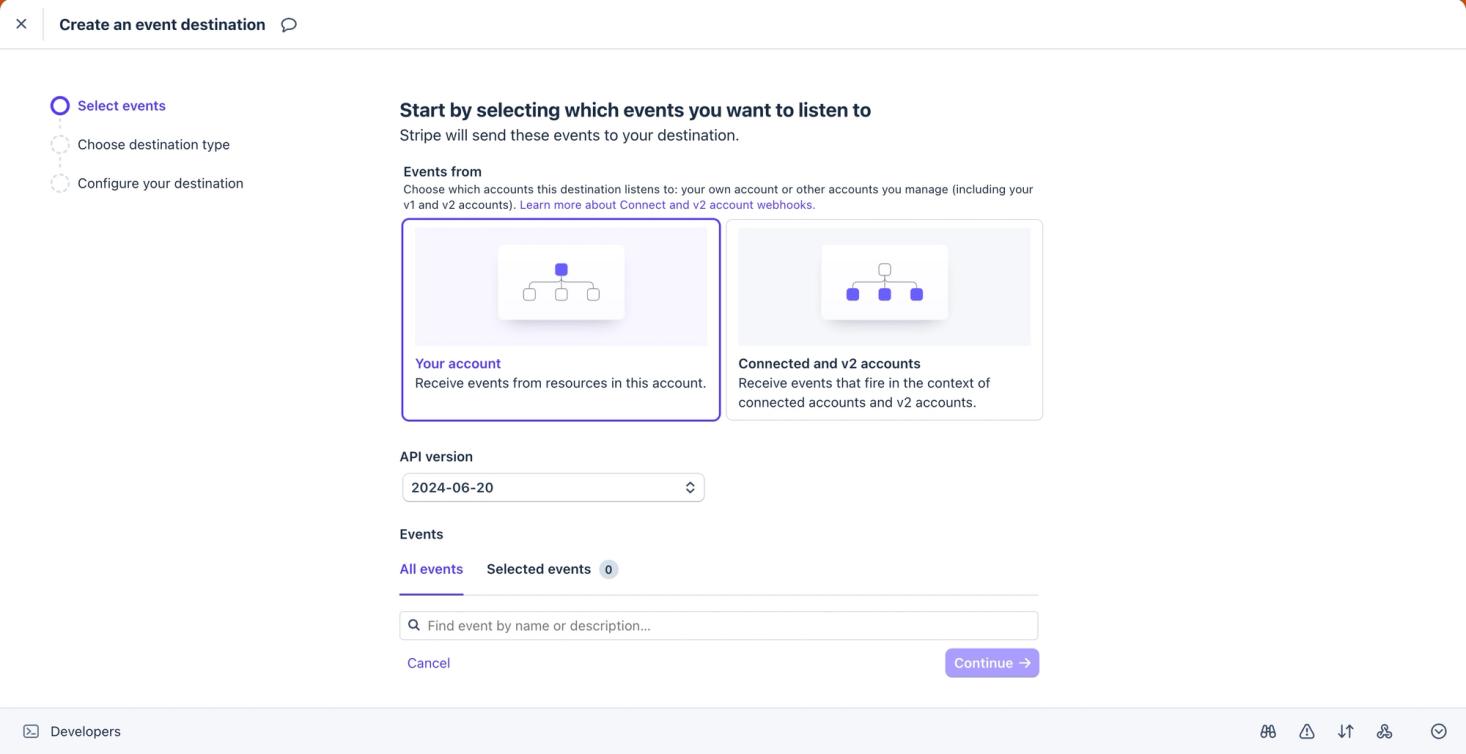Viewport: 1466px width, 754px height.
Task: Select the Your account option card
Action: pyautogui.click(x=560, y=320)
